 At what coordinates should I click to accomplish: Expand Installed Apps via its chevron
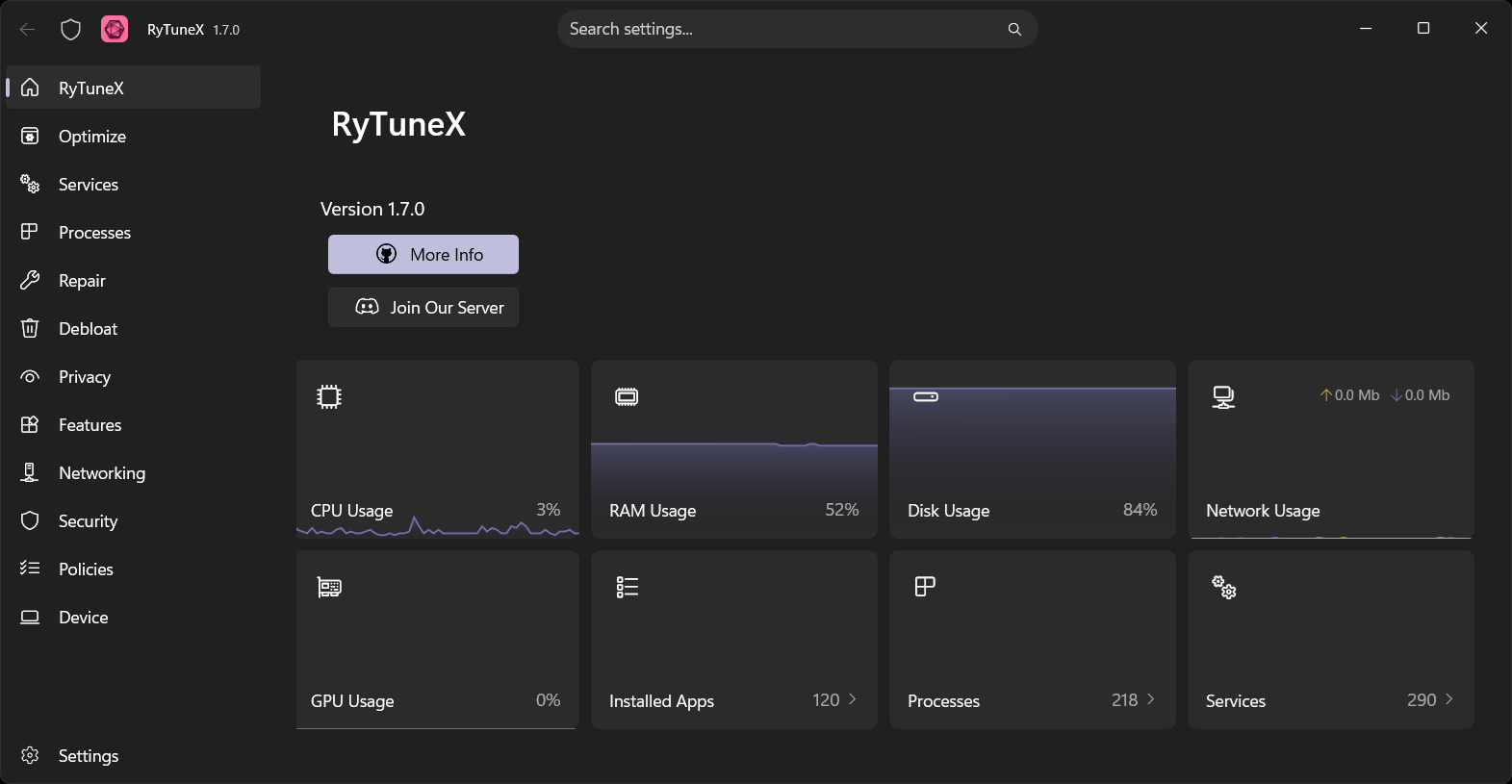853,699
